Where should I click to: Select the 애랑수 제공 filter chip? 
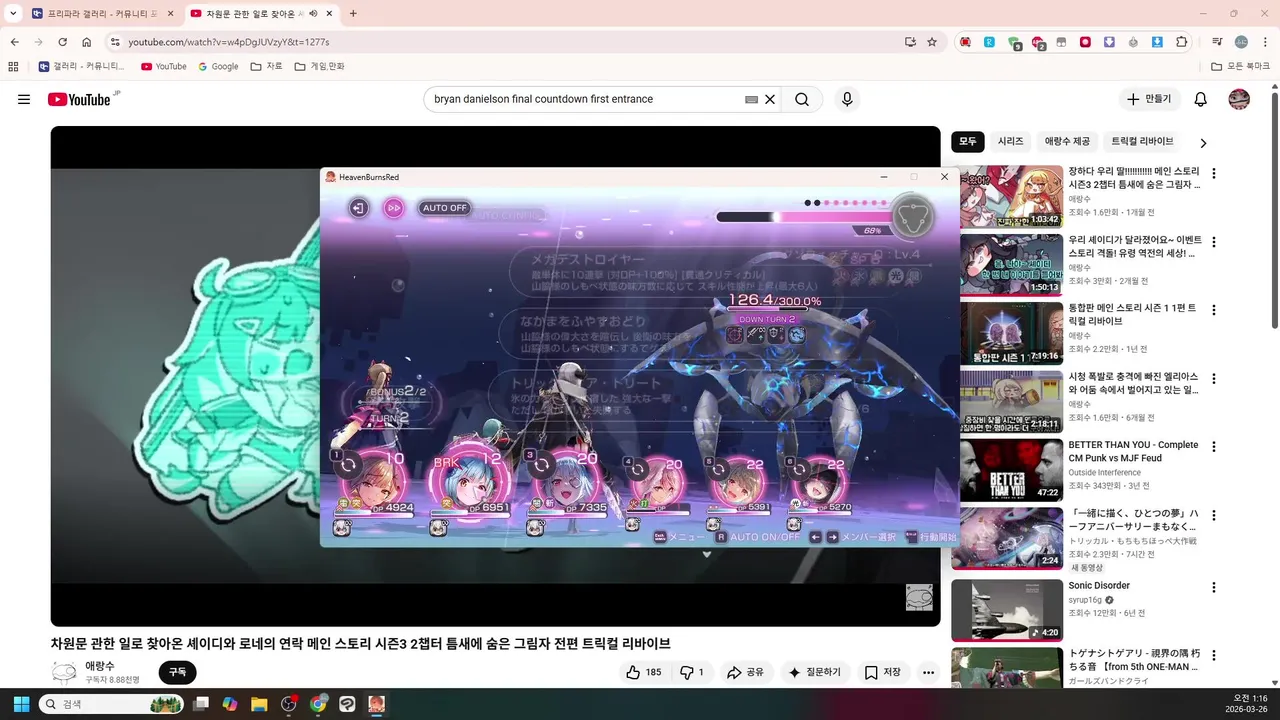(1067, 142)
